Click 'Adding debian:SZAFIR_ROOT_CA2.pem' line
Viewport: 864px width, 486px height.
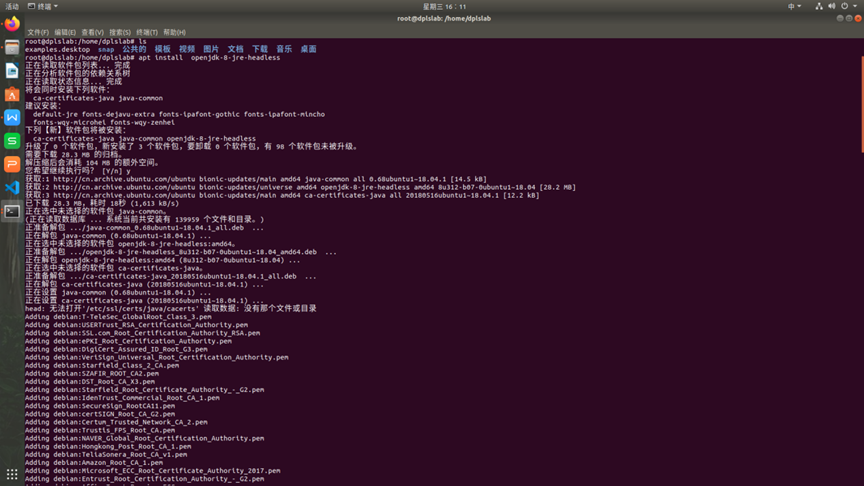[x=92, y=374]
